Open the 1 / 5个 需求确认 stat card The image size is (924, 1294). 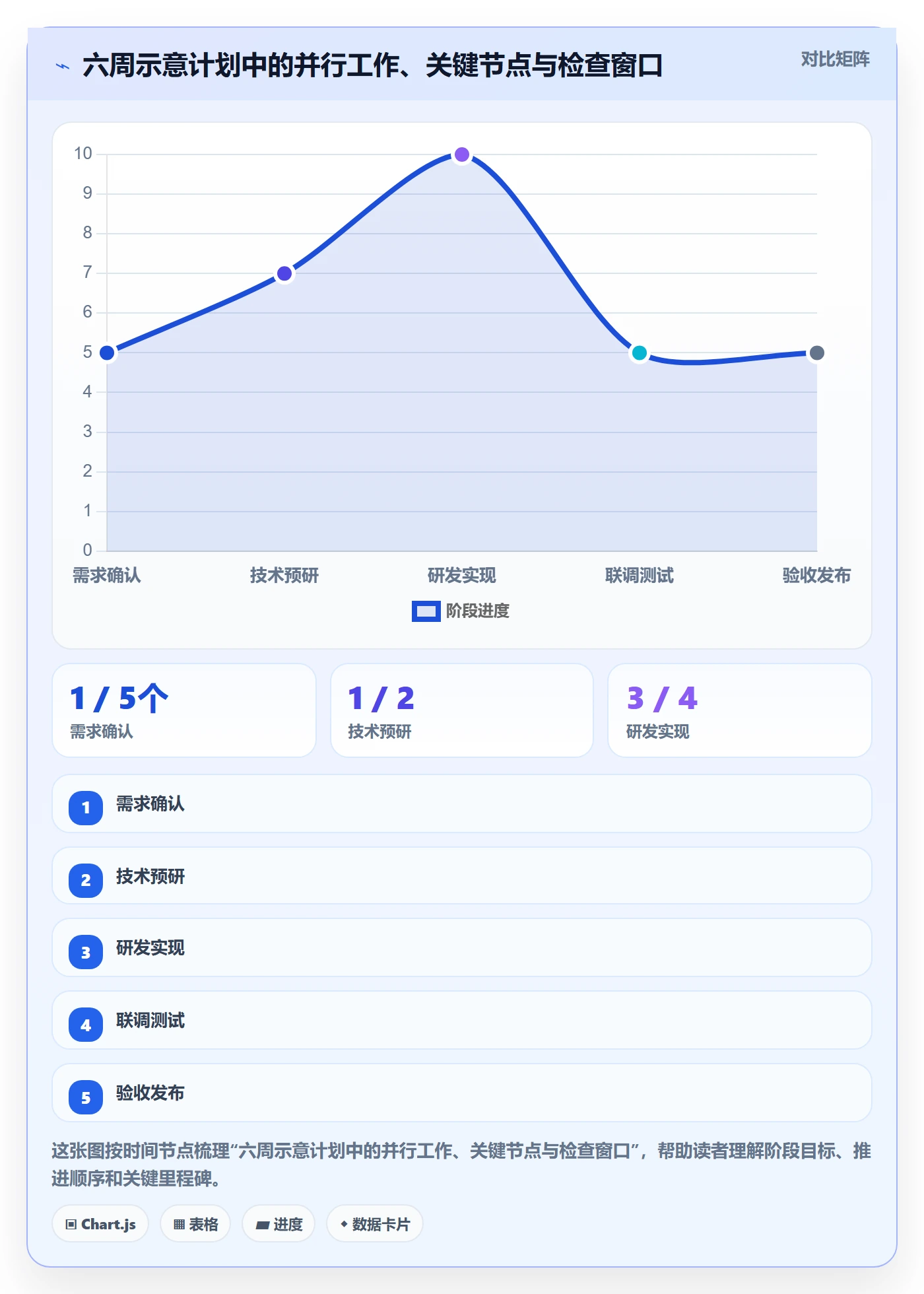184,710
